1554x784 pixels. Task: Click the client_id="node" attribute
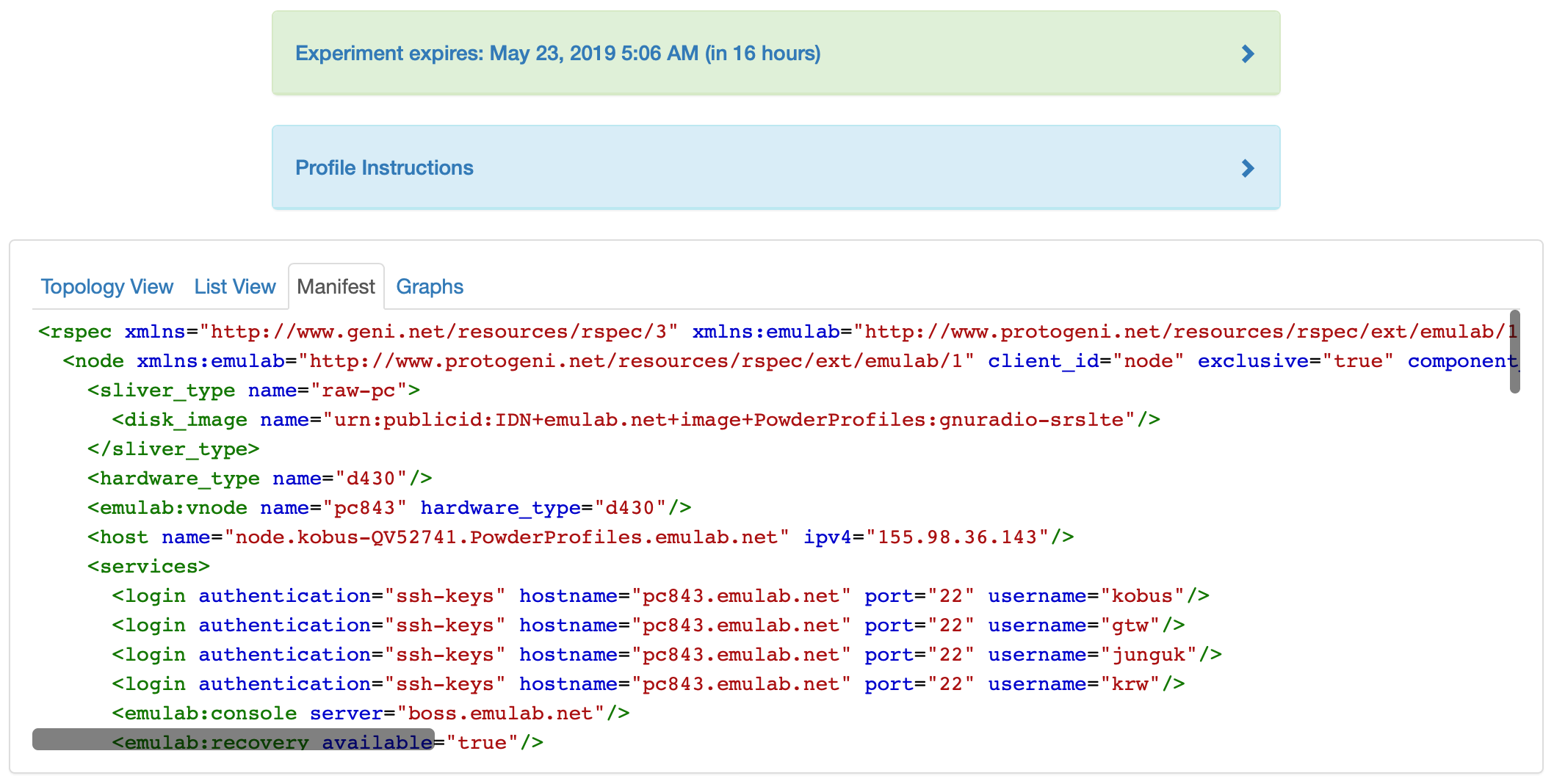[x=1085, y=361]
